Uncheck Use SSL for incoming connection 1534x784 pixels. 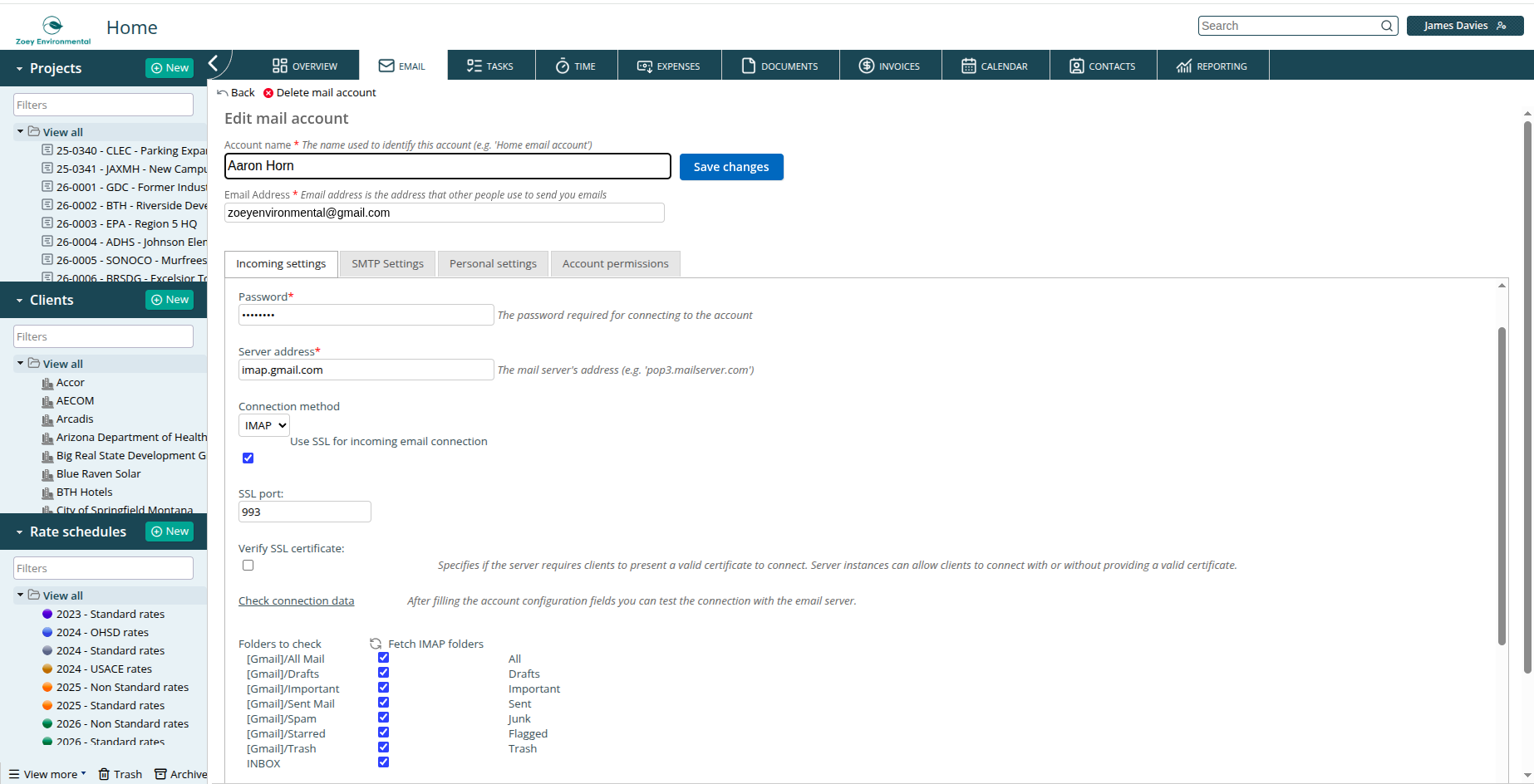[x=248, y=458]
